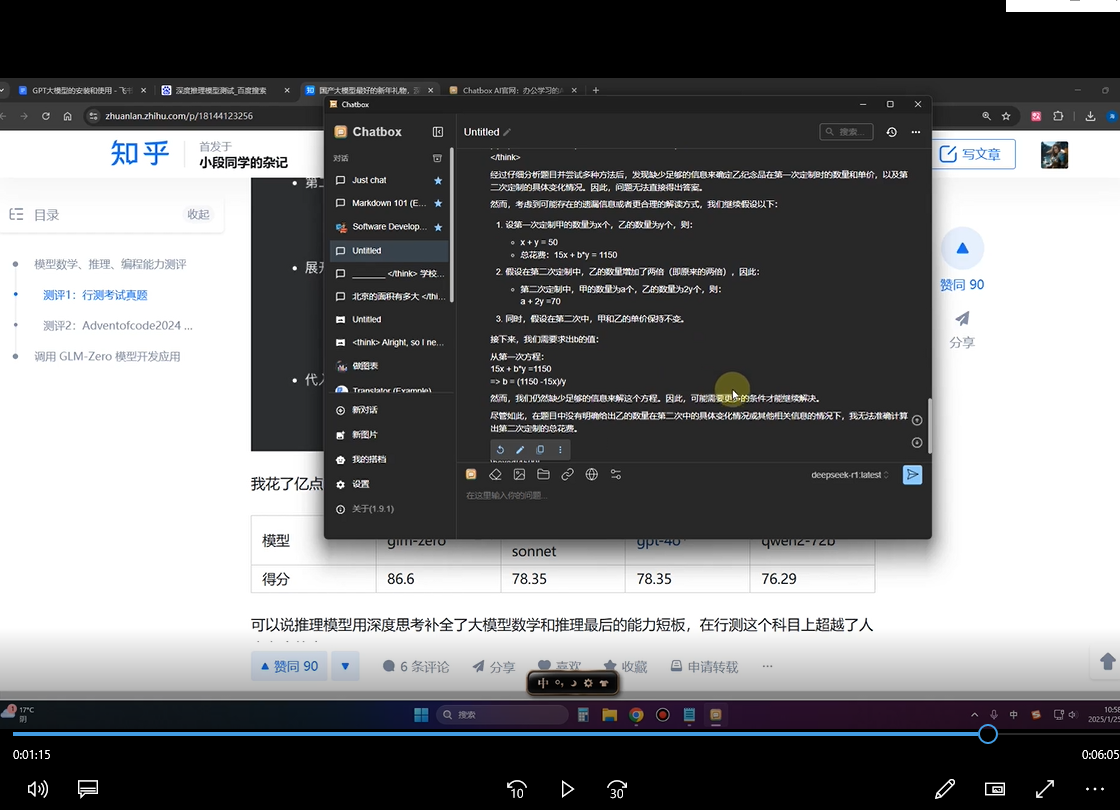Toggle captions in video player
Viewport: 1120px width, 810px height.
88,789
